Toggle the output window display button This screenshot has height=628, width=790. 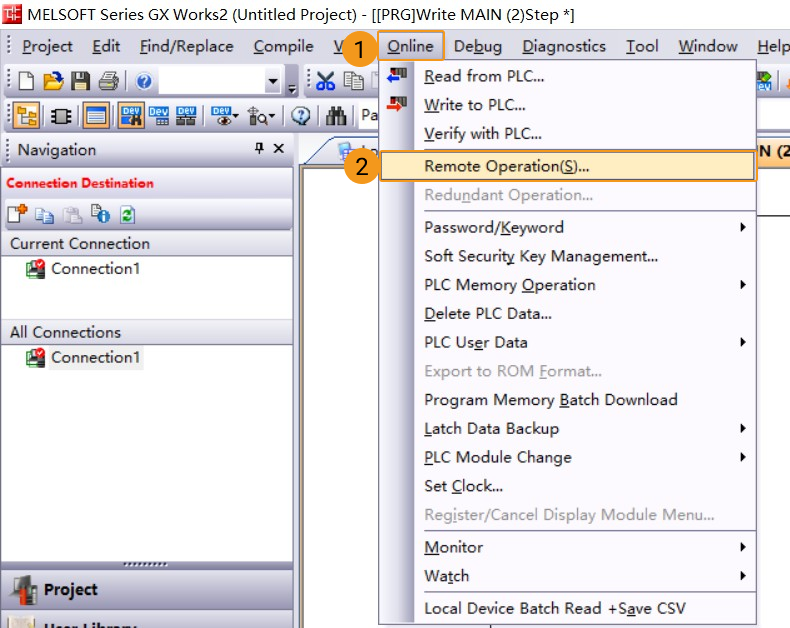click(x=96, y=116)
